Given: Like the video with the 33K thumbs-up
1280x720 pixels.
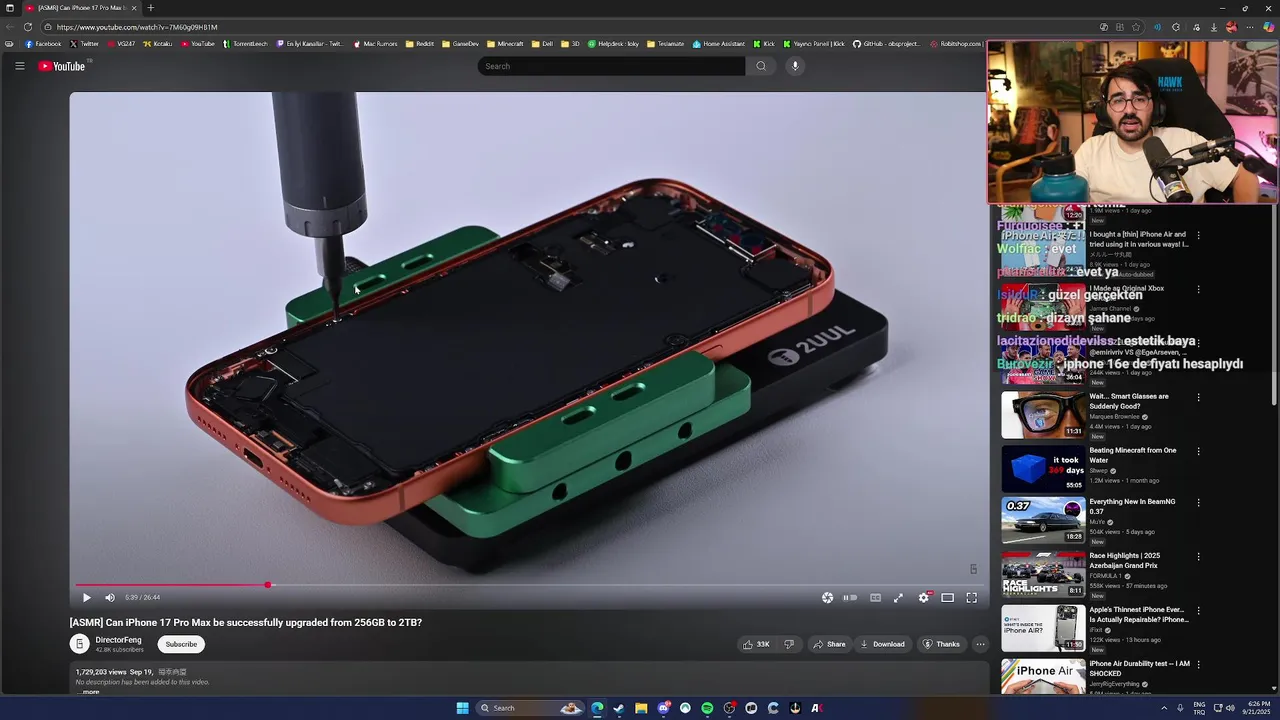Looking at the screenshot, I should tap(756, 644).
